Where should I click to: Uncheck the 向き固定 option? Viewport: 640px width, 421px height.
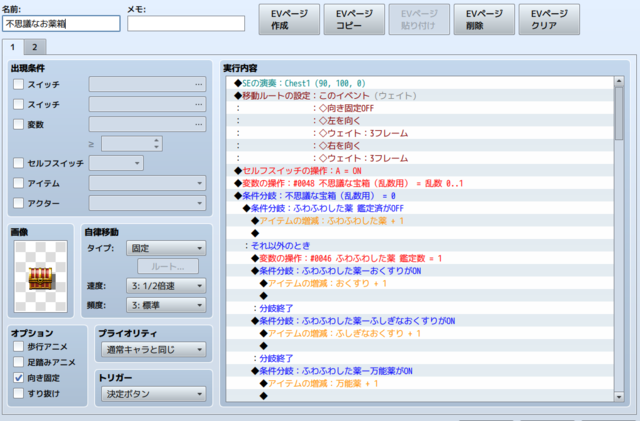(18, 378)
